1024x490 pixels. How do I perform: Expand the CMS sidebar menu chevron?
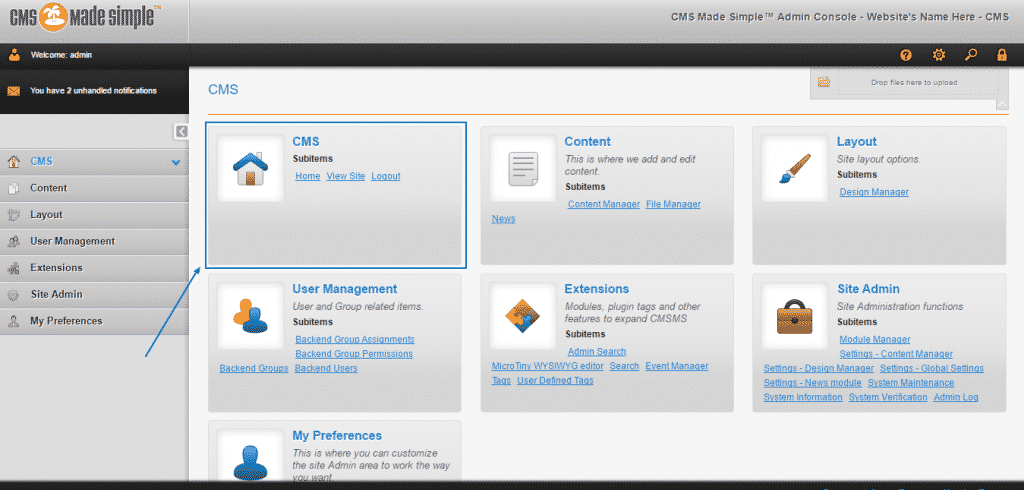(x=175, y=162)
